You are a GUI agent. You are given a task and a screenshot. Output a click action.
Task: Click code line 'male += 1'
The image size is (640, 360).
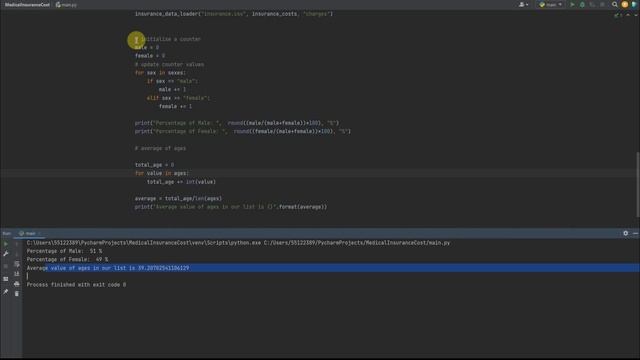172,89
